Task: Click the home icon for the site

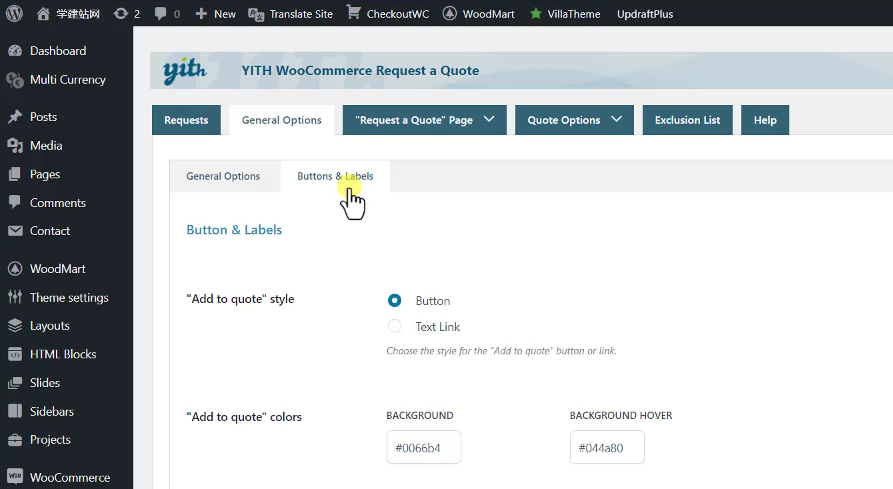Action: click(x=43, y=14)
